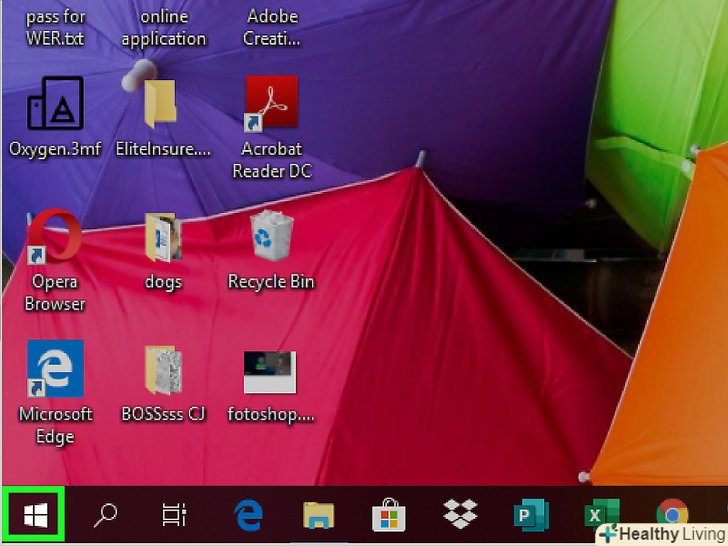The image size is (728, 546).
Task: Select the Microsoft Edge desktop shortcut
Action: click(55, 369)
